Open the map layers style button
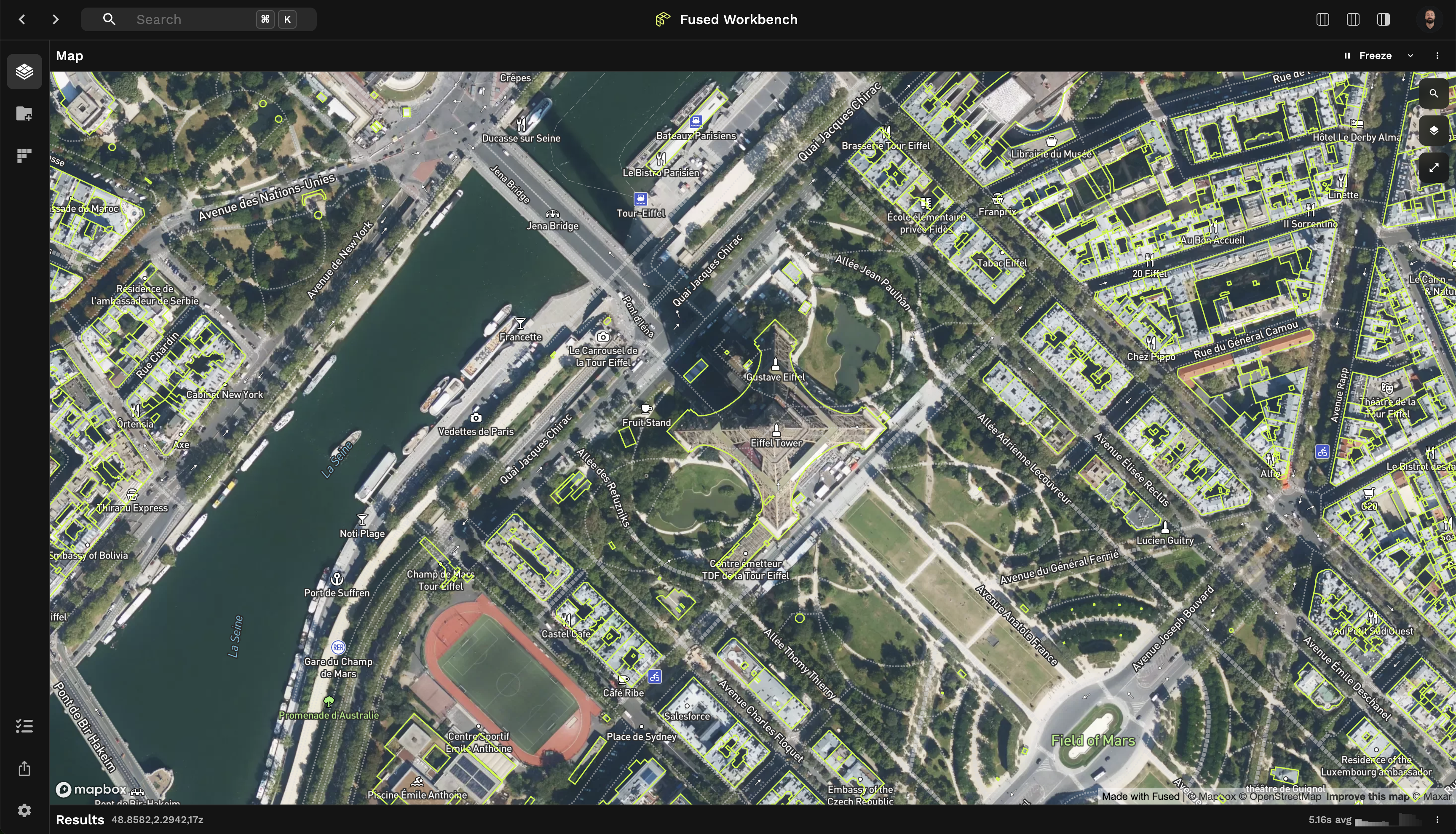The image size is (1456, 834). point(1434,131)
